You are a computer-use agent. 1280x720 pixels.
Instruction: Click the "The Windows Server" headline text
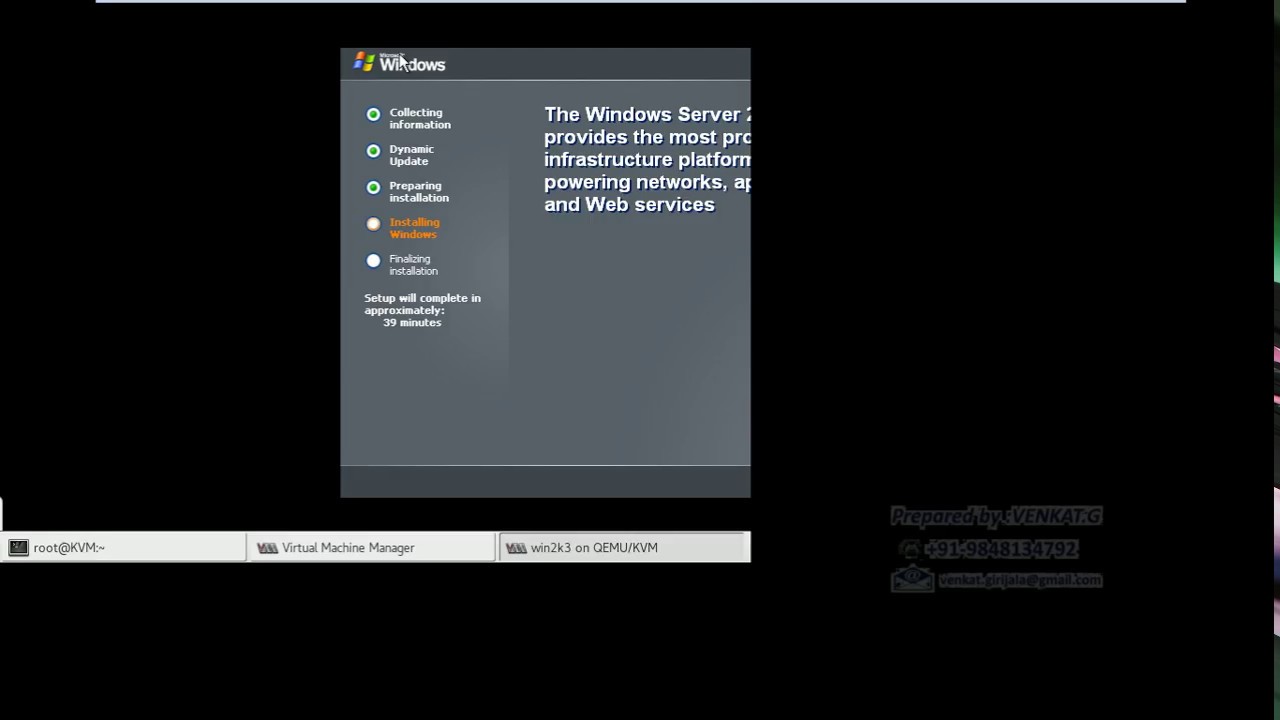(647, 114)
